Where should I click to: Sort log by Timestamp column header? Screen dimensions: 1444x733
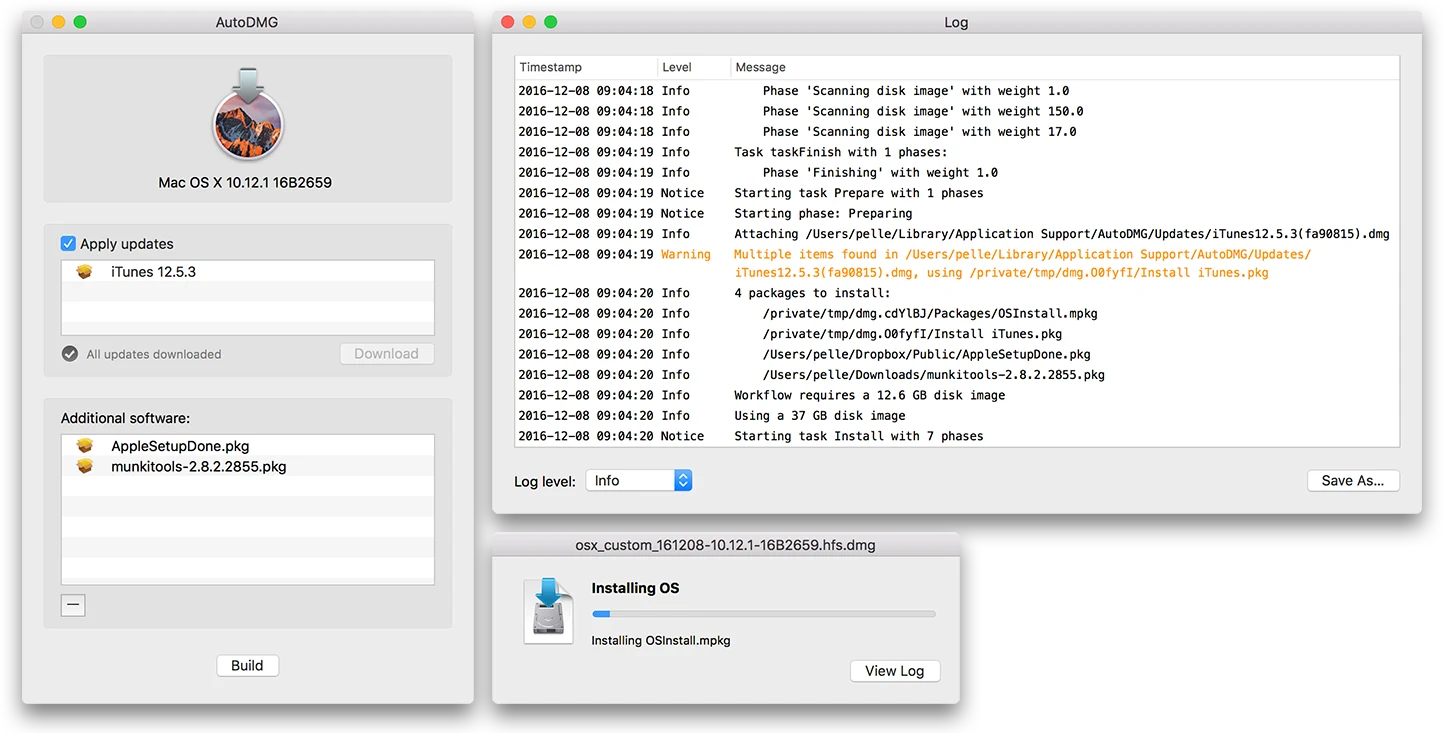click(586, 67)
